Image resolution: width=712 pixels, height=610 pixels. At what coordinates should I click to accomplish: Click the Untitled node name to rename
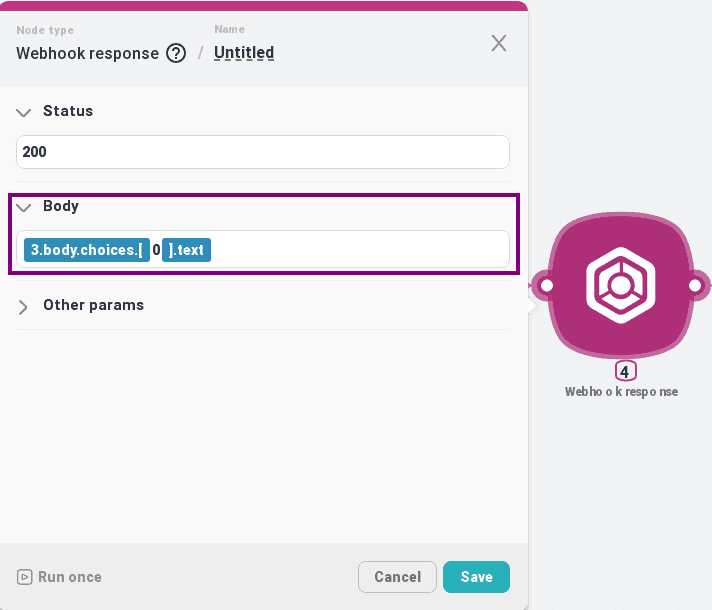click(244, 53)
